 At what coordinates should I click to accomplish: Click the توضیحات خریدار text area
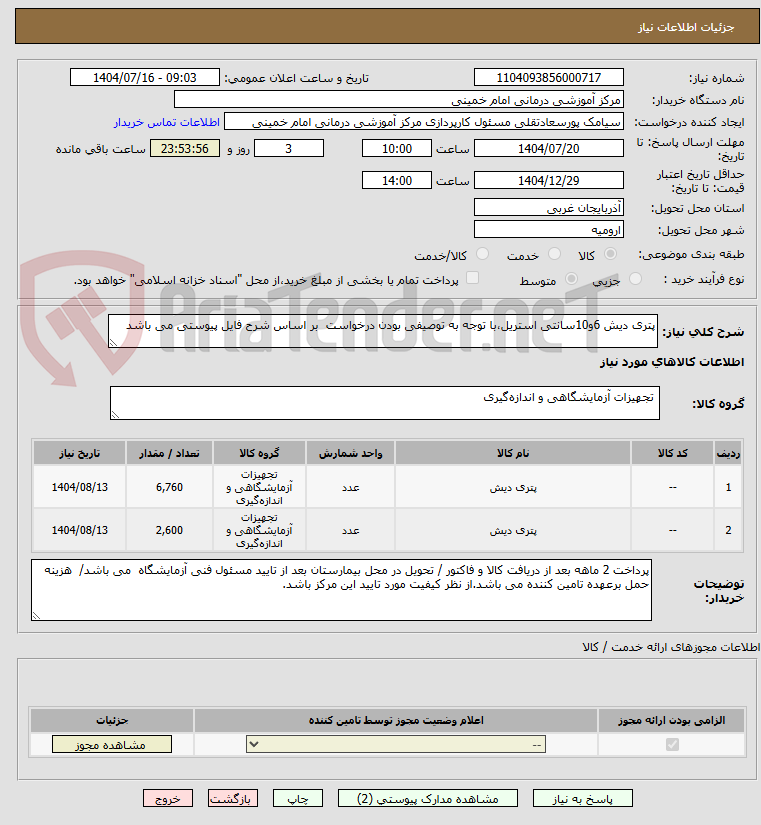[341, 590]
